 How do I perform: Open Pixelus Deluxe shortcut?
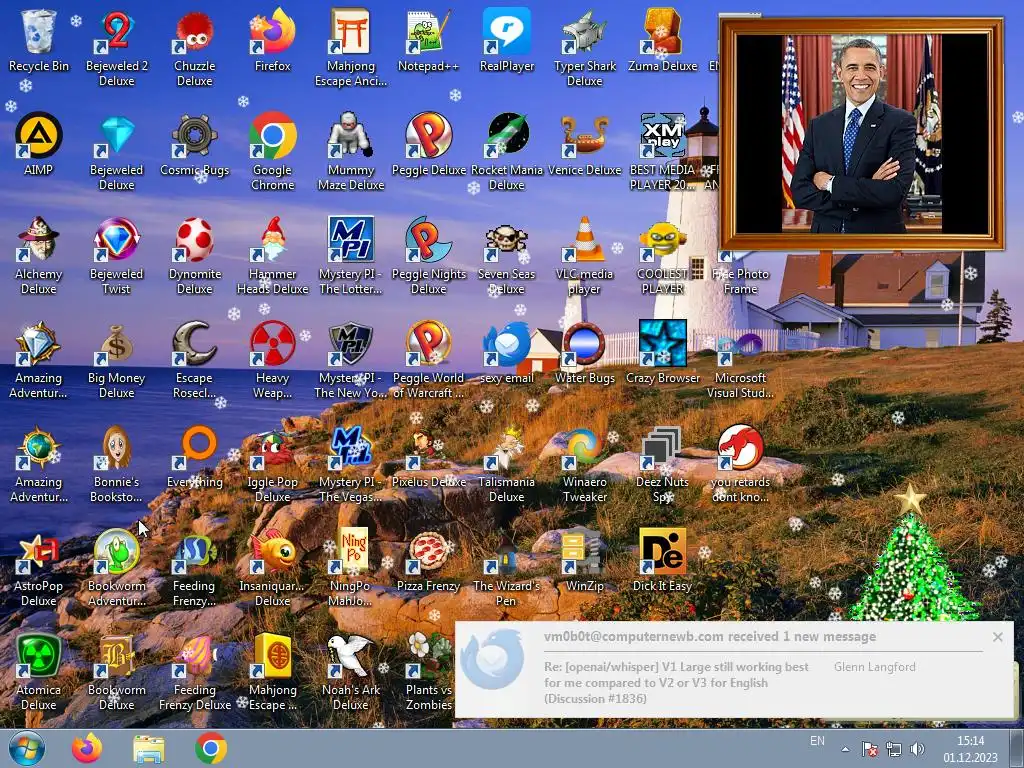[x=428, y=456]
